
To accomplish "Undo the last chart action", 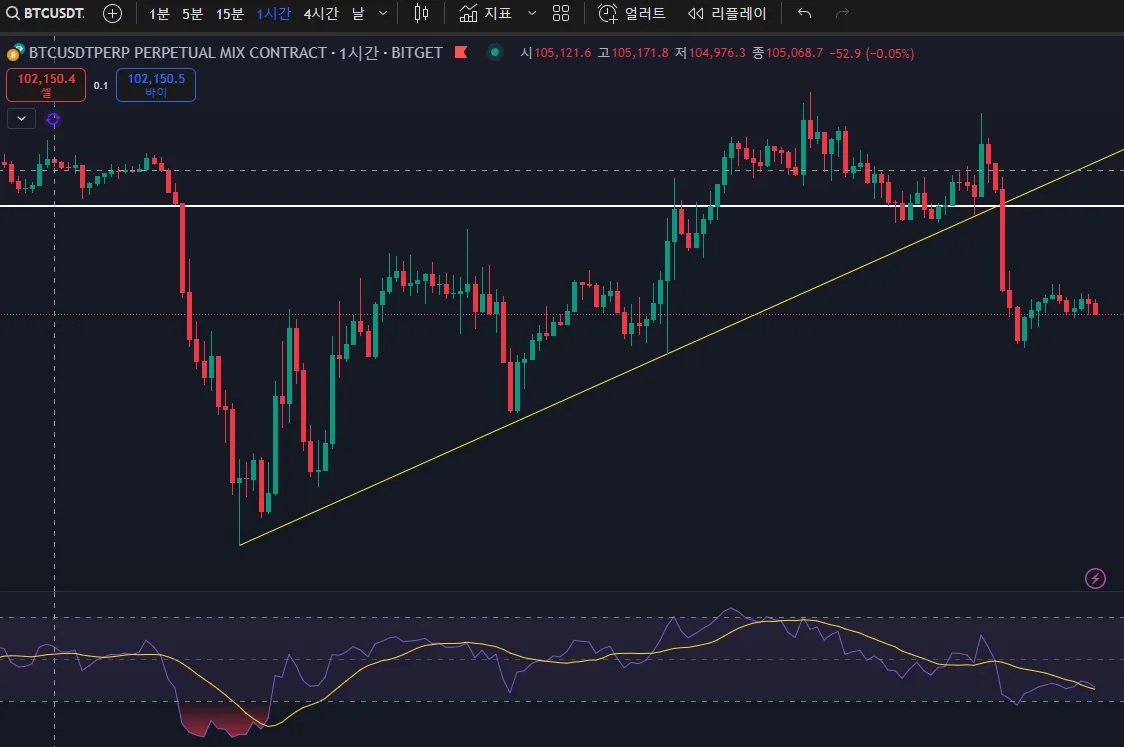I will pos(804,13).
